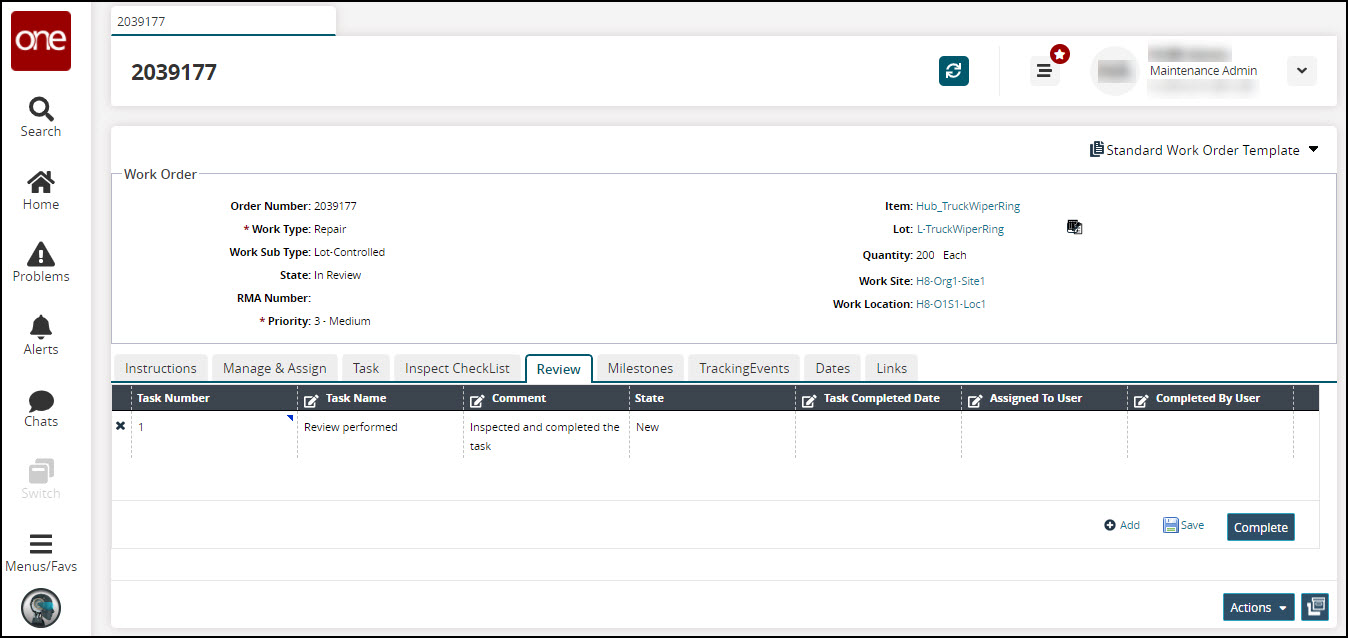
Task: Click the Comment column edit icon
Action: 477,400
